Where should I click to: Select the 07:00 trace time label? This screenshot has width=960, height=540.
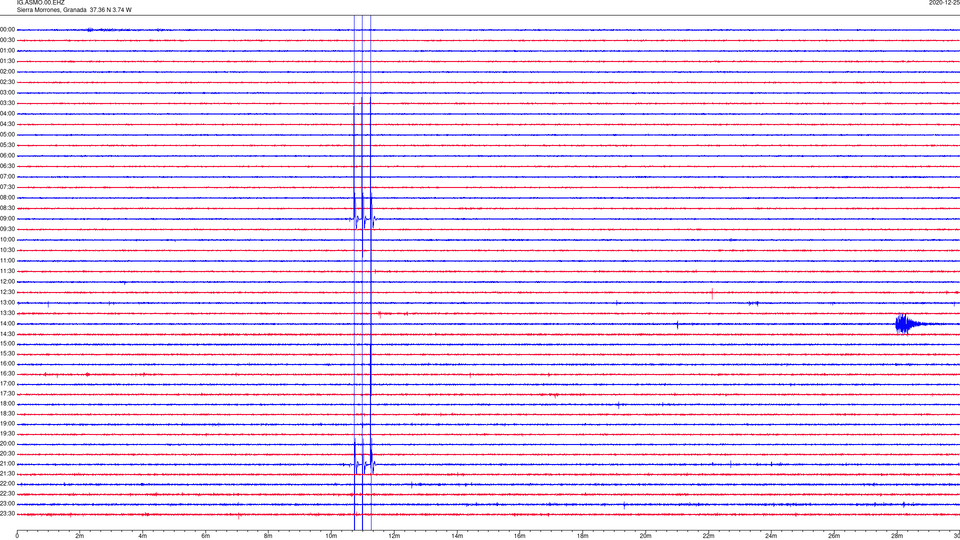coord(7,177)
